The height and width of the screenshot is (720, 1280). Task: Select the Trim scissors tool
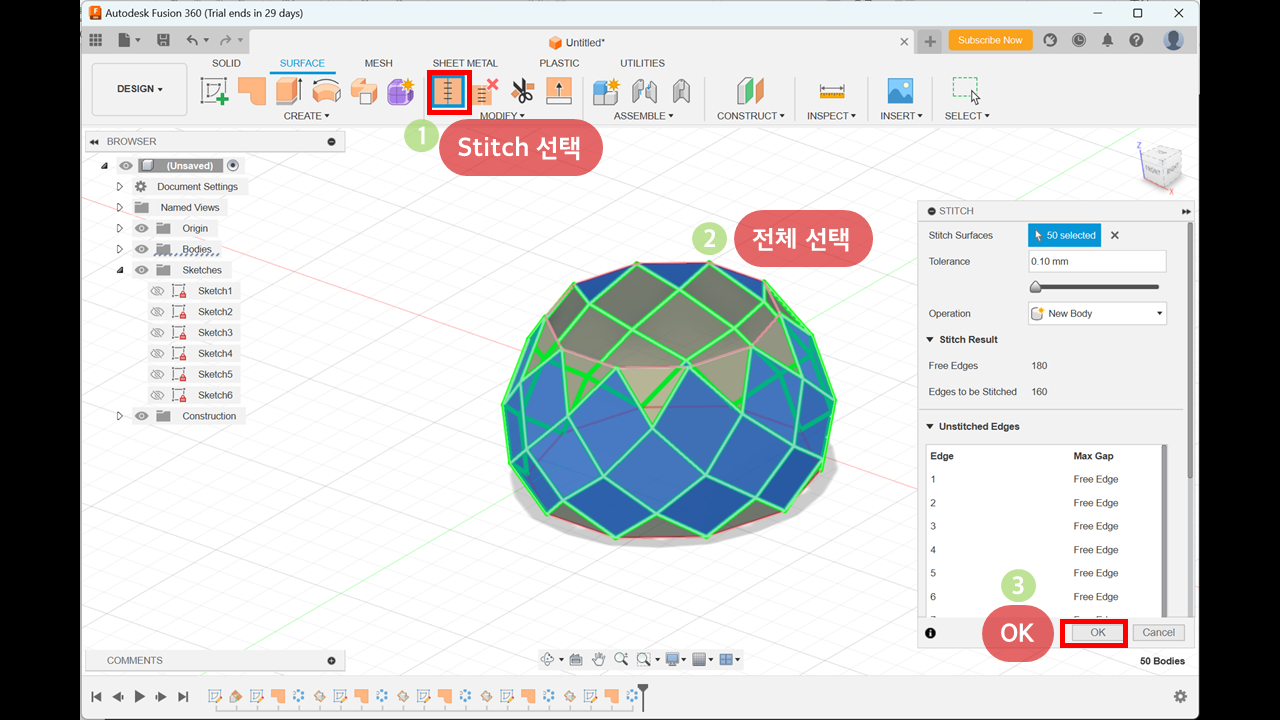tap(522, 91)
